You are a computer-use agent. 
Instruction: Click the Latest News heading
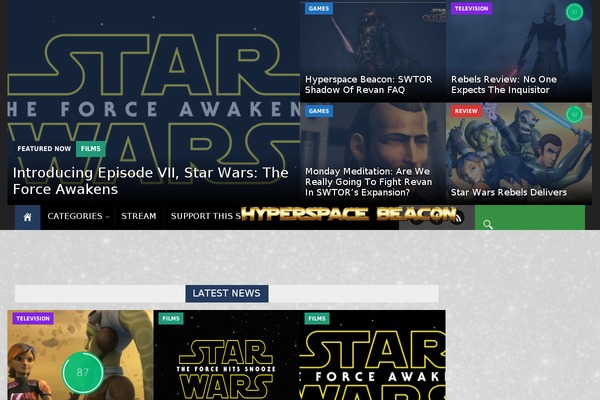click(x=227, y=293)
